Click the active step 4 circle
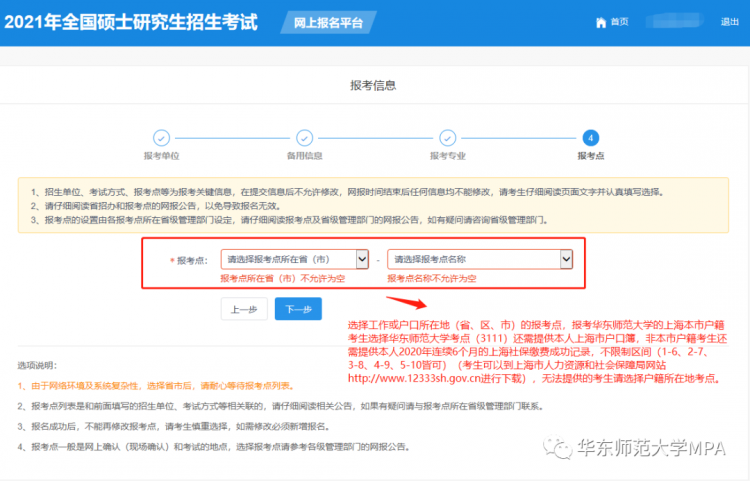The image size is (750, 481). coord(590,138)
